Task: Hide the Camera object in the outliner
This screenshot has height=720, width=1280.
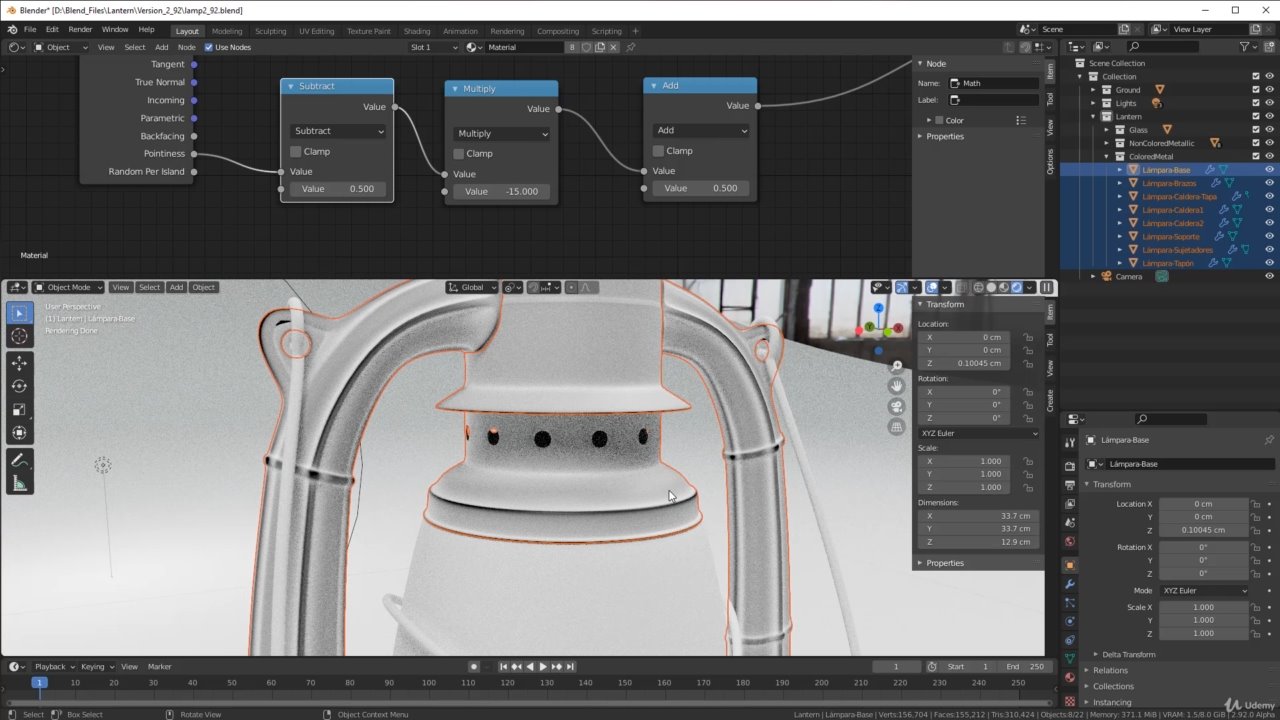Action: tap(1269, 276)
